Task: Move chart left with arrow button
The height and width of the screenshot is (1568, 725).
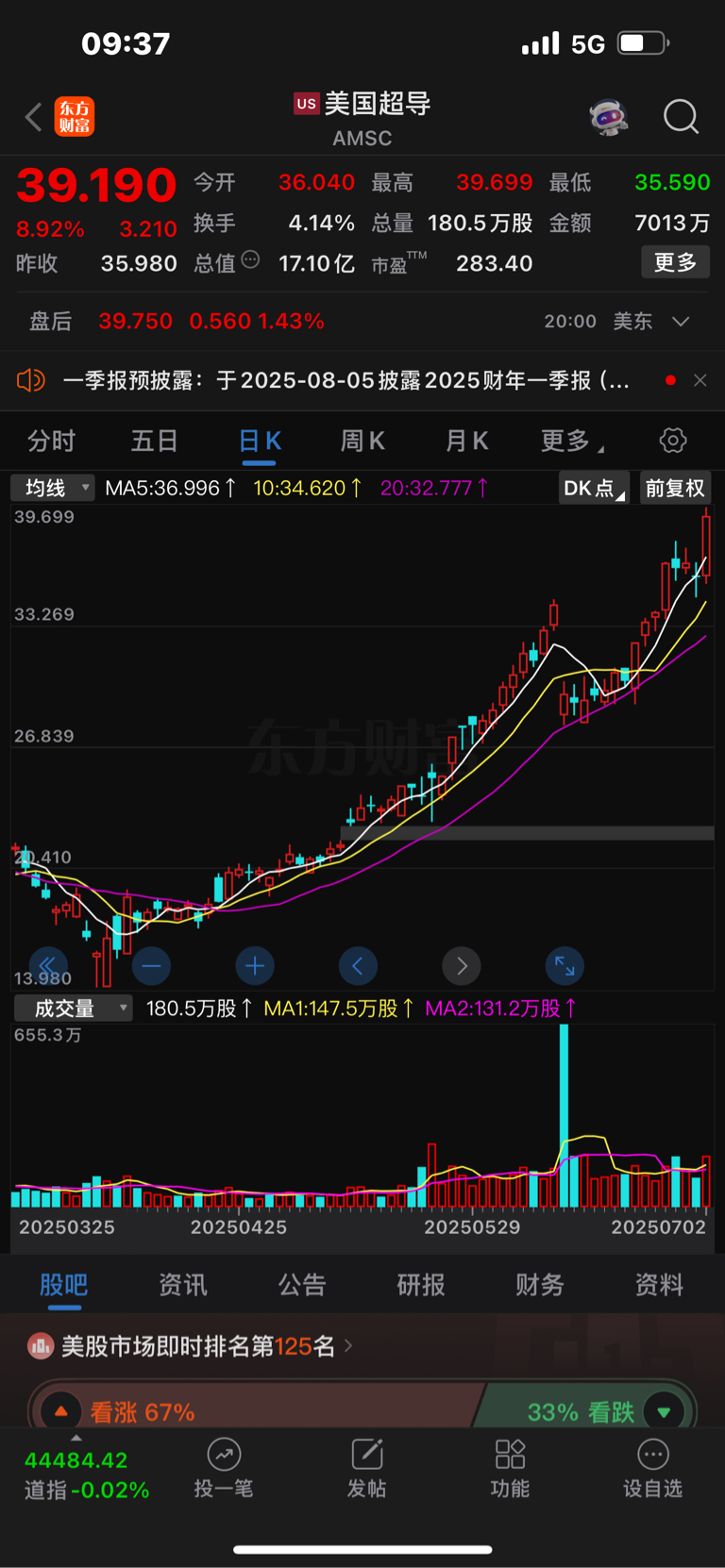Action: point(358,965)
